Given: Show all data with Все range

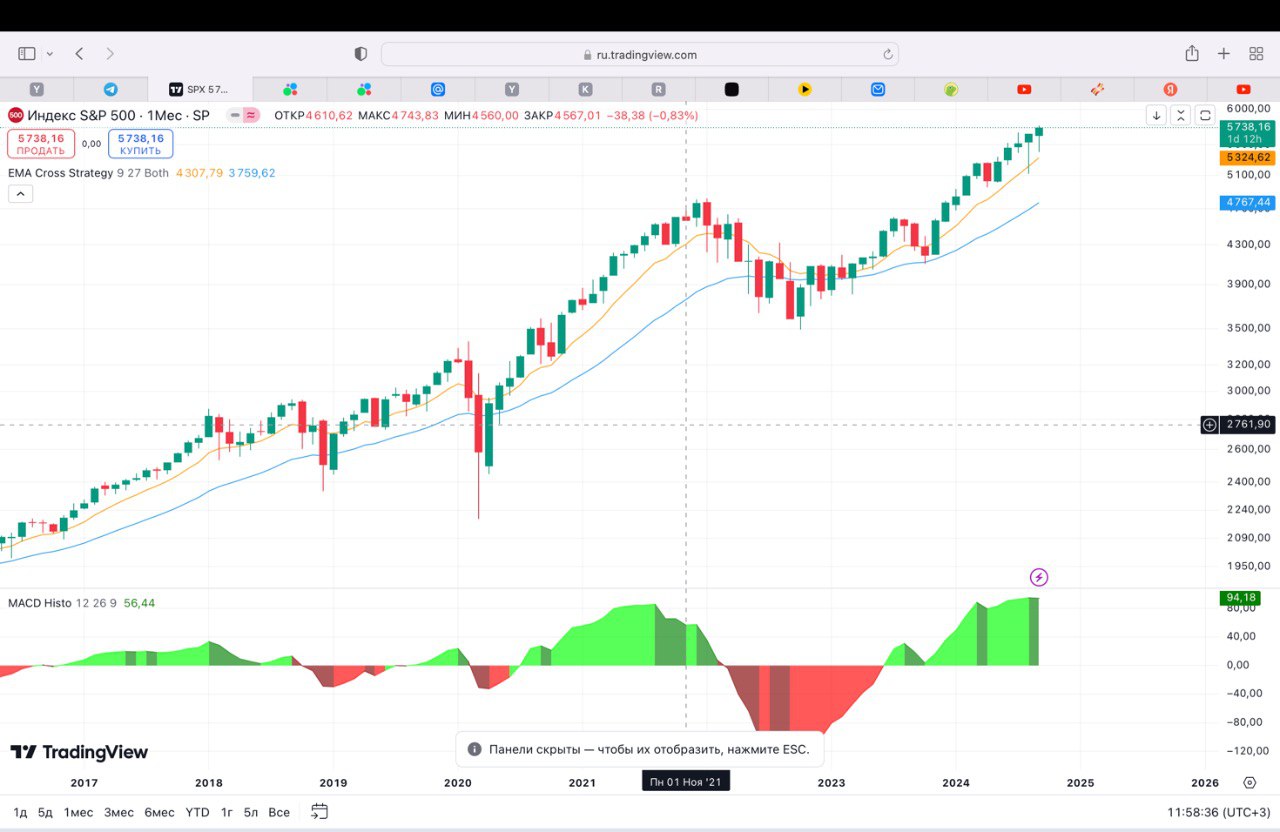Looking at the screenshot, I should [x=279, y=812].
